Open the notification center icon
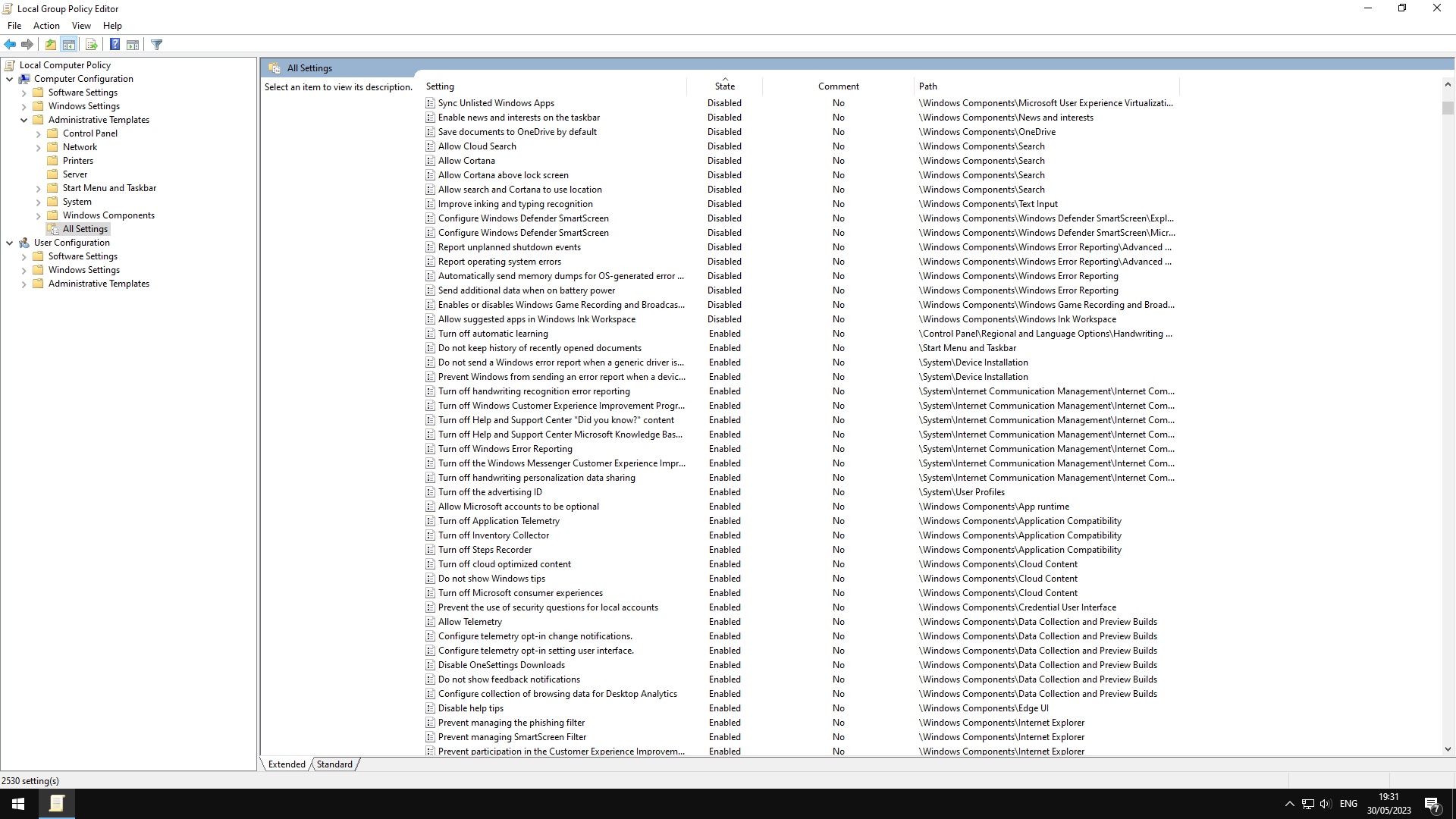Viewport: 1456px width, 819px height. point(1432,804)
